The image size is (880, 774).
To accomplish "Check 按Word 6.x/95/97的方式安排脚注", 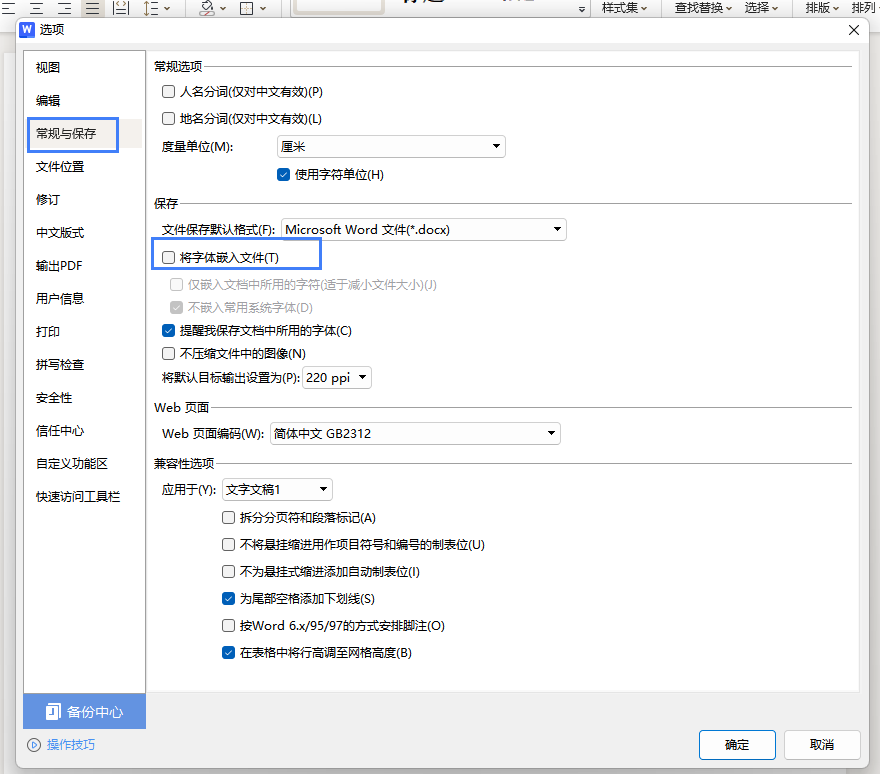I will tap(228, 625).
